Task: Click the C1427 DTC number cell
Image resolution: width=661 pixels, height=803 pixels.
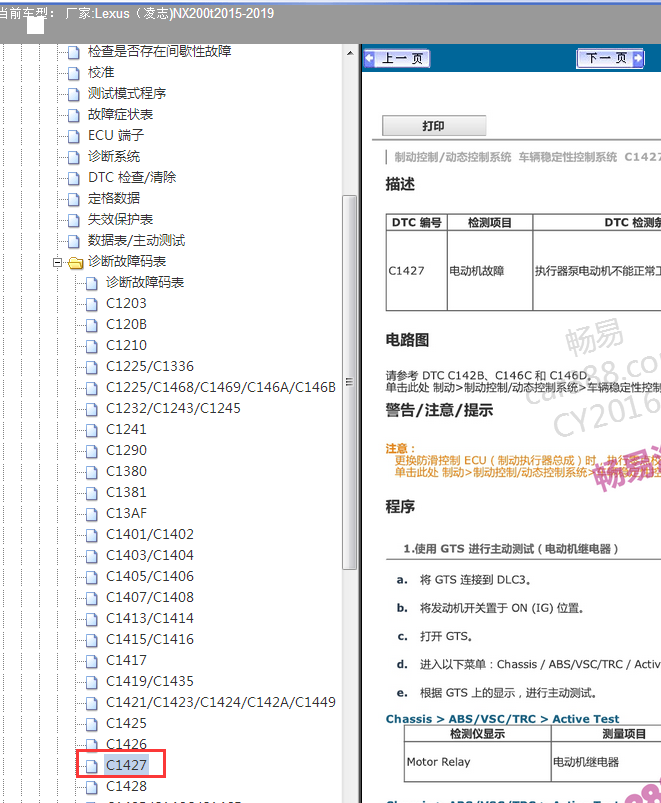Action: [416, 270]
